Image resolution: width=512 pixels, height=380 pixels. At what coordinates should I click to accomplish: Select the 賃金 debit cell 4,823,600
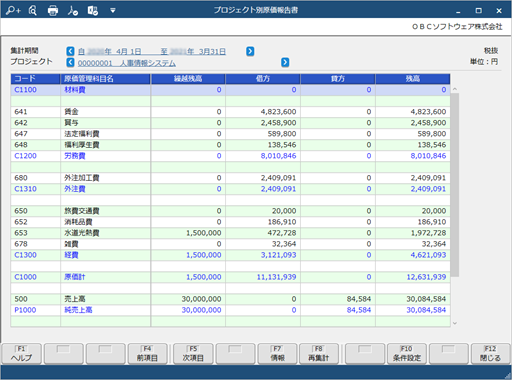click(x=263, y=112)
